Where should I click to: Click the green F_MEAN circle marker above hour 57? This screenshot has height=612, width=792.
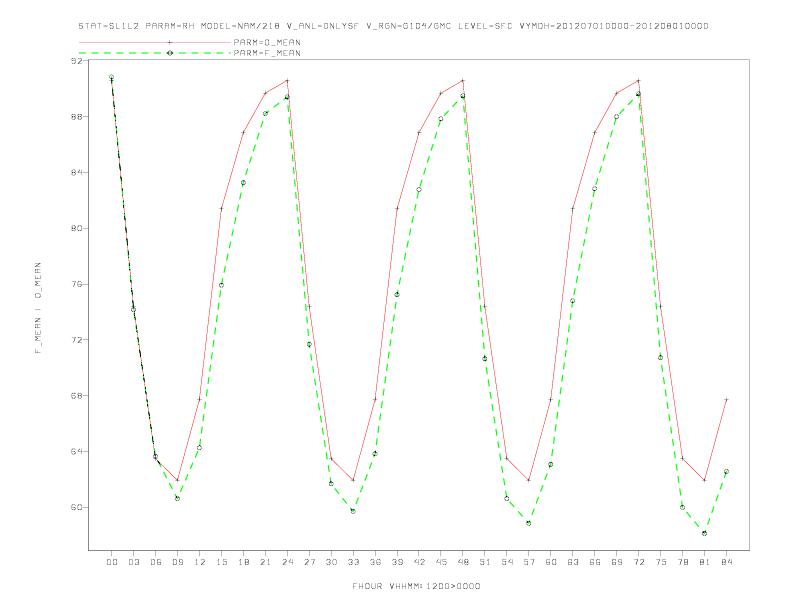(528, 523)
